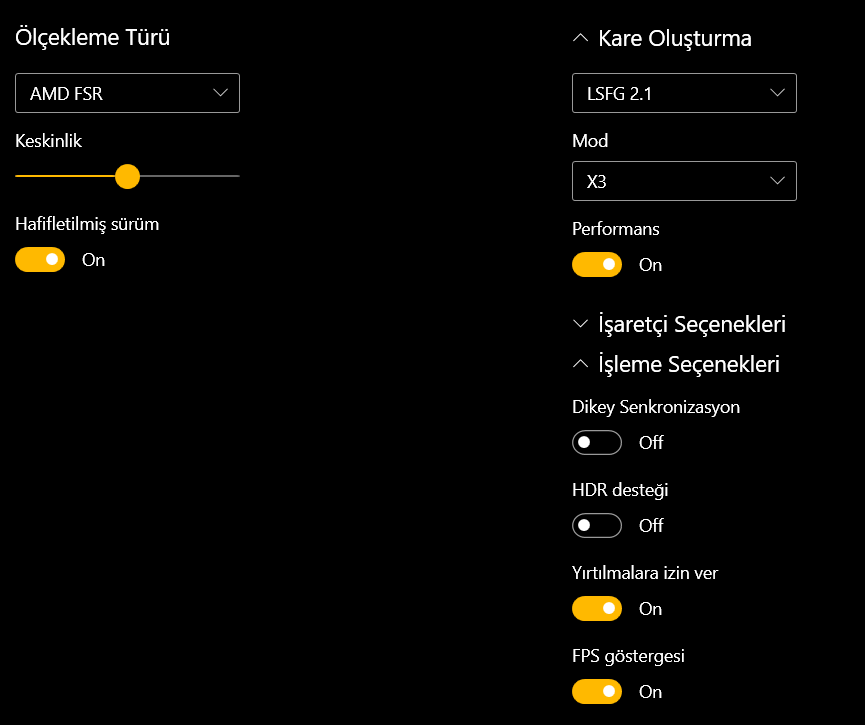Image resolution: width=865 pixels, height=725 pixels.
Task: Click the chevron arrow in LSFG 2.1 dropdown
Action: coord(778,94)
